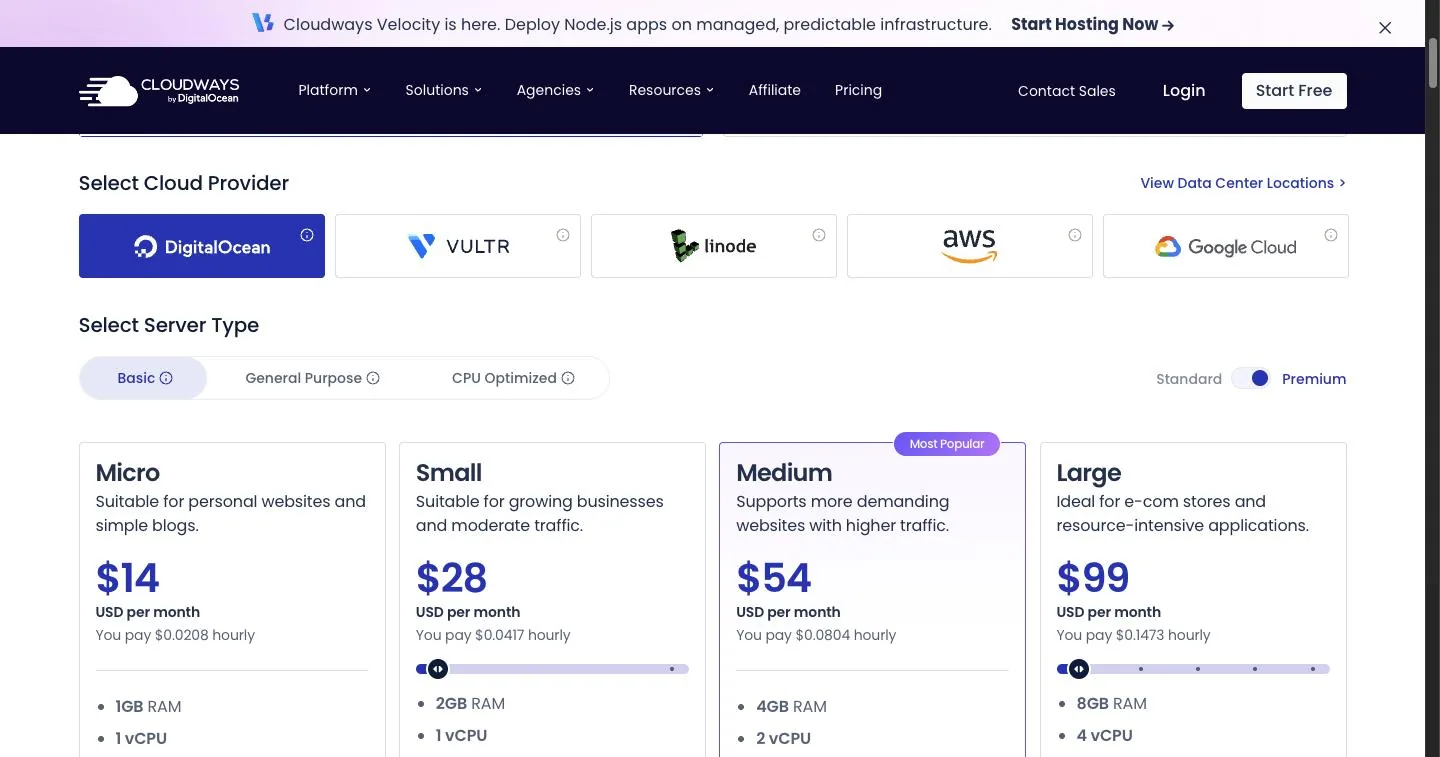Viewport: 1440px width, 757px height.
Task: Click the Small plan slider handle
Action: (438, 669)
